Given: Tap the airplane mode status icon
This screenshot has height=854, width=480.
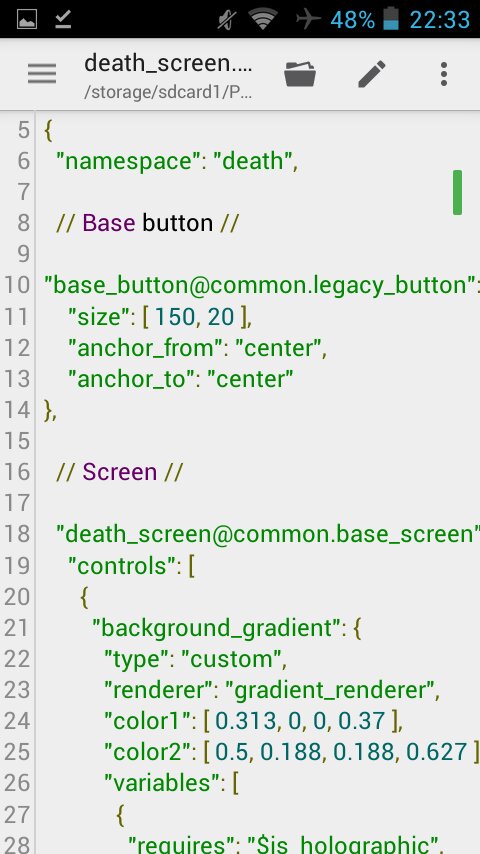Looking at the screenshot, I should [x=308, y=20].
